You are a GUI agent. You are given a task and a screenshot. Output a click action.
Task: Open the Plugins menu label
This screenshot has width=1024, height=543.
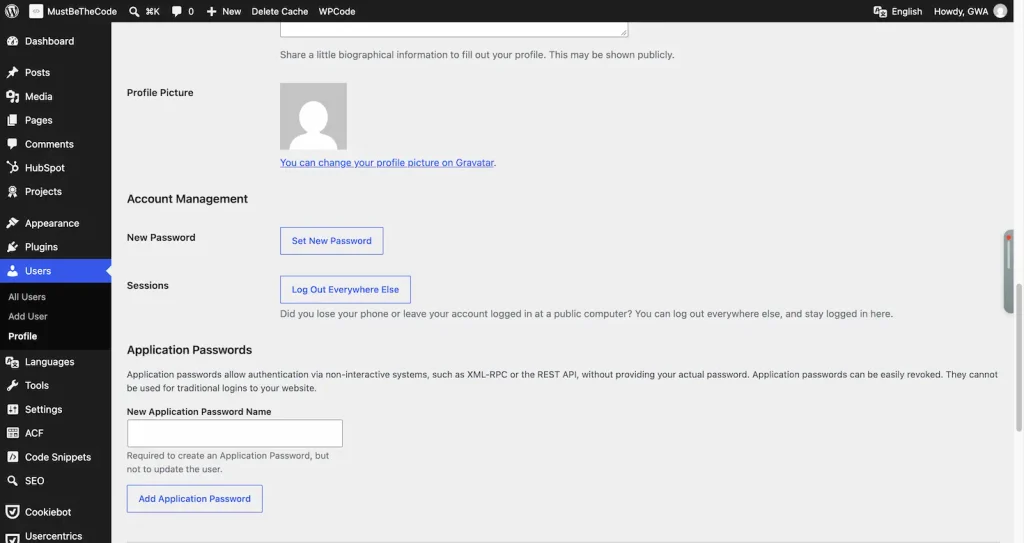click(x=41, y=247)
